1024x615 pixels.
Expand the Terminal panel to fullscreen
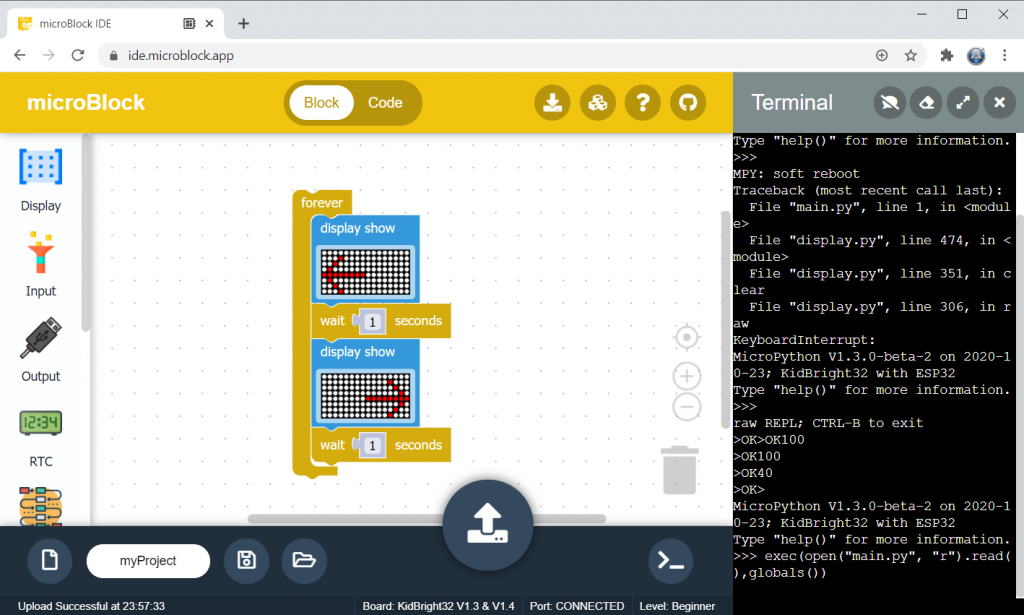tap(963, 102)
